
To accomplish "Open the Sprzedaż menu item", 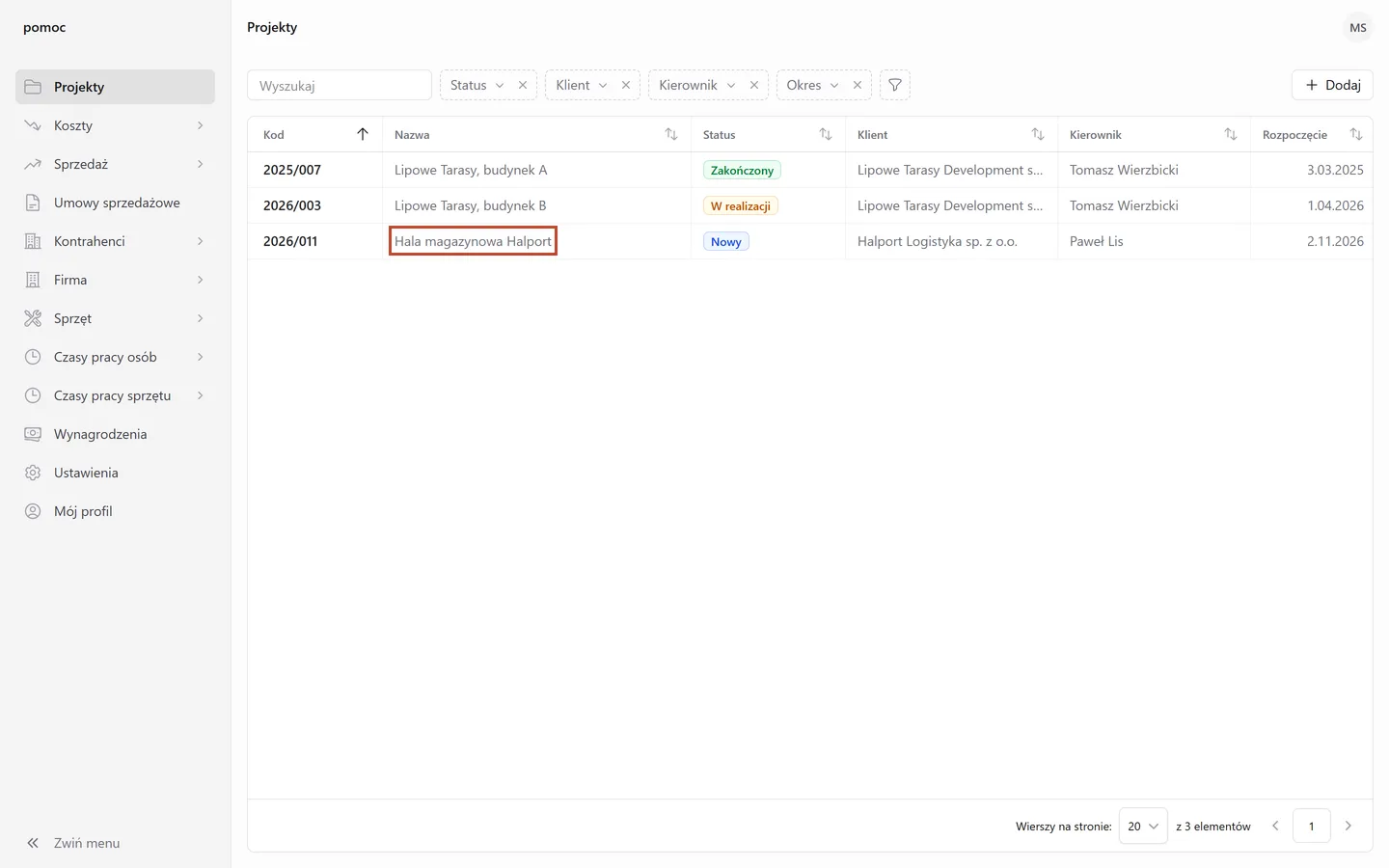I will (x=115, y=164).
